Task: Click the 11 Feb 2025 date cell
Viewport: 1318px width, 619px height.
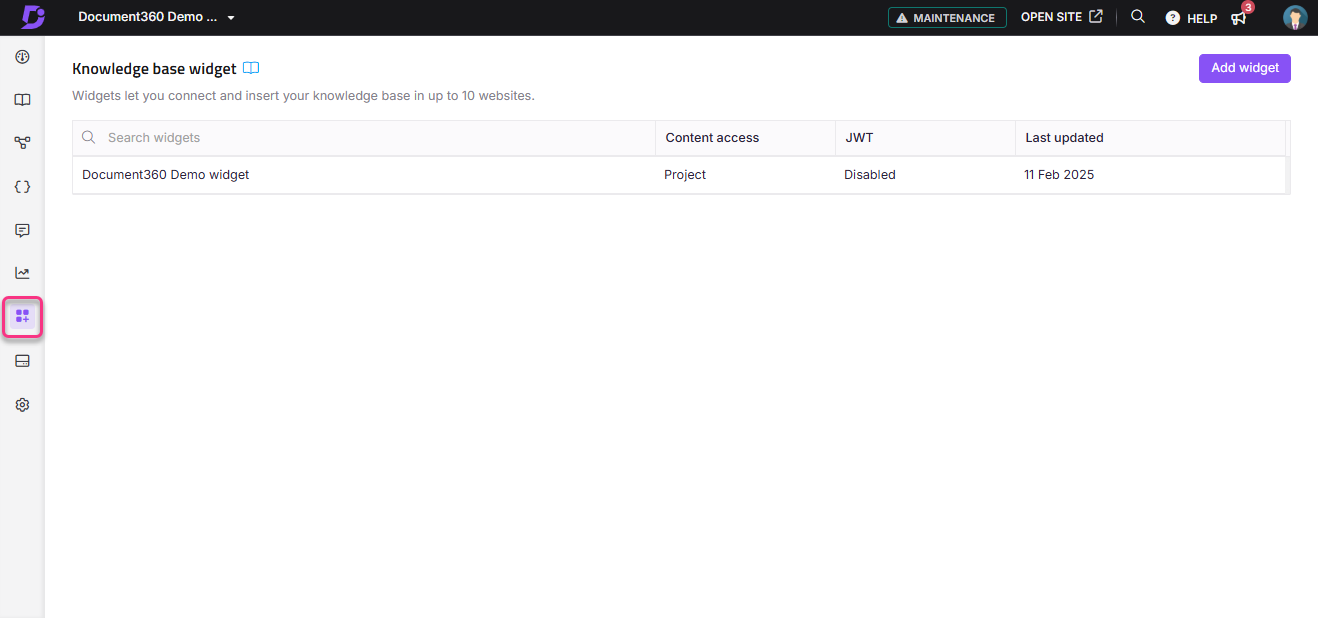Action: tap(1059, 175)
